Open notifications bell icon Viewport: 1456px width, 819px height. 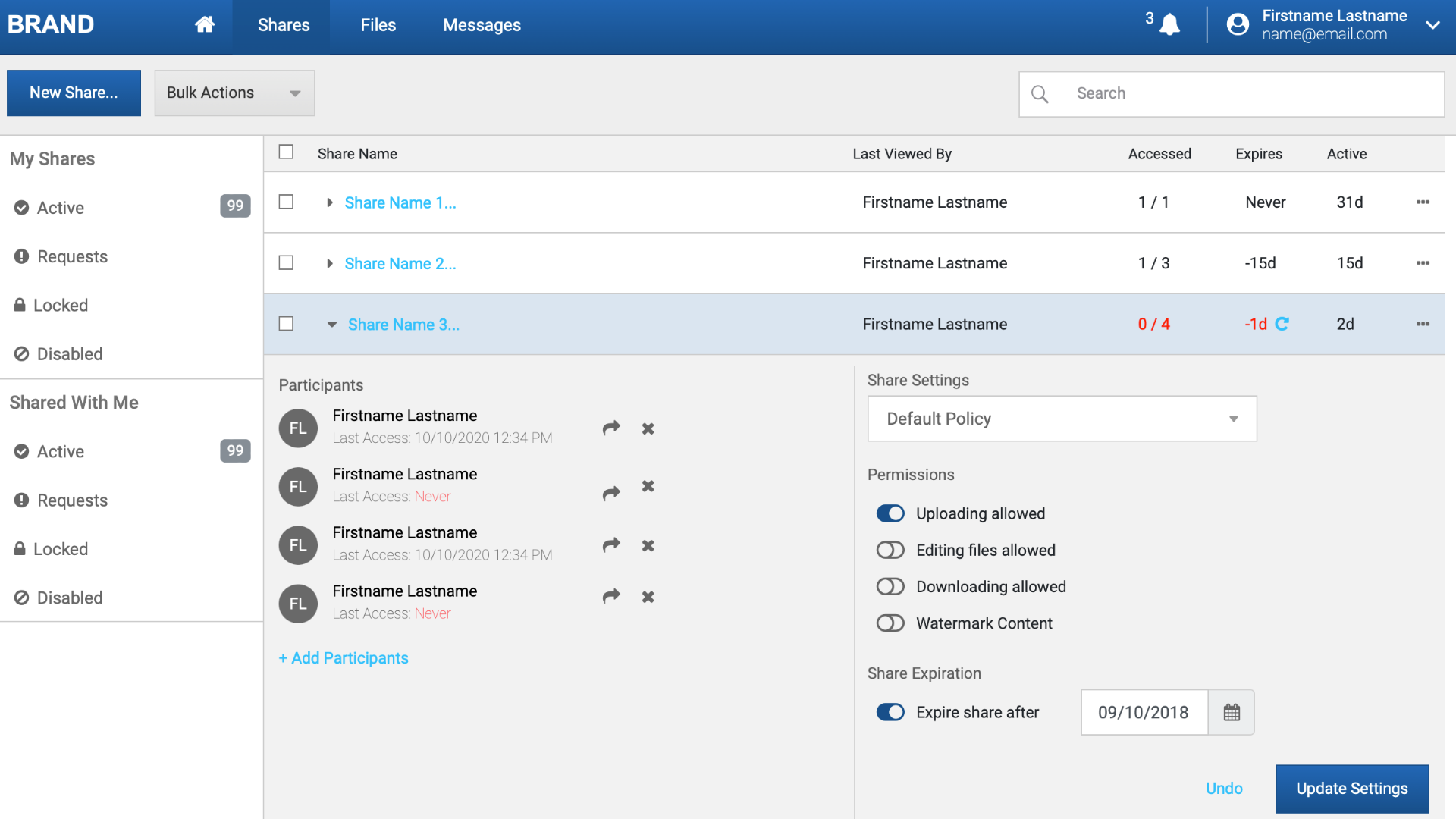point(1170,25)
